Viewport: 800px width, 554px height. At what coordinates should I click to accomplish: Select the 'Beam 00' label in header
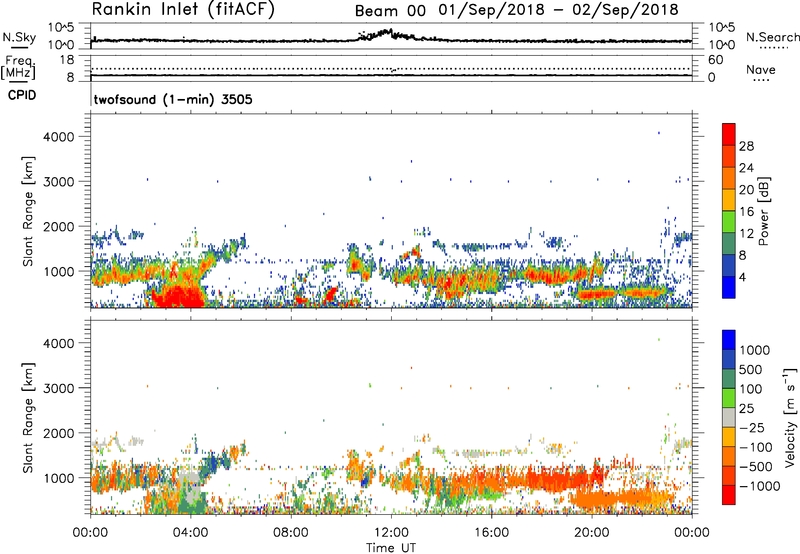coord(390,11)
